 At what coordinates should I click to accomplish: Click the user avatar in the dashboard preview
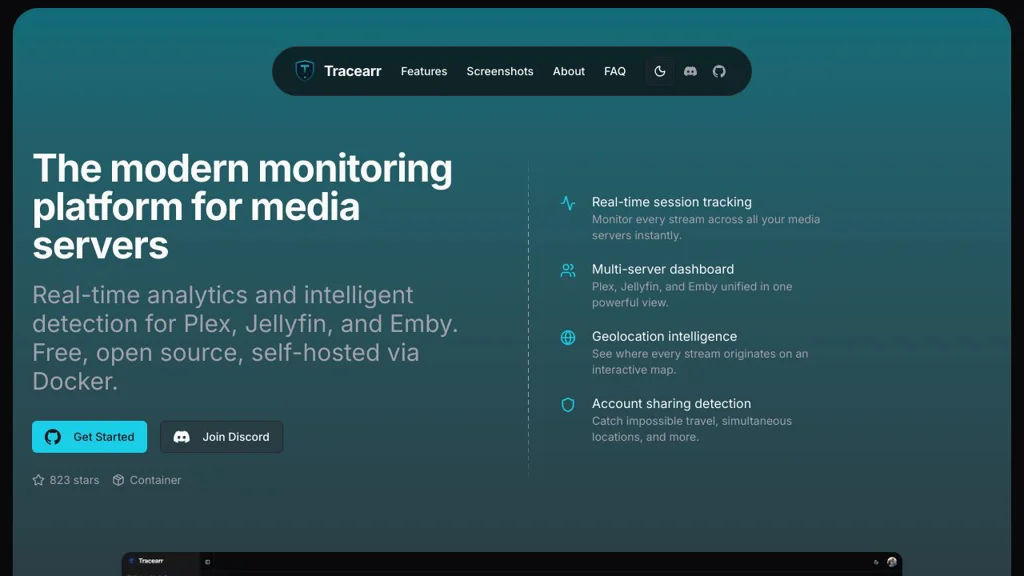click(891, 562)
